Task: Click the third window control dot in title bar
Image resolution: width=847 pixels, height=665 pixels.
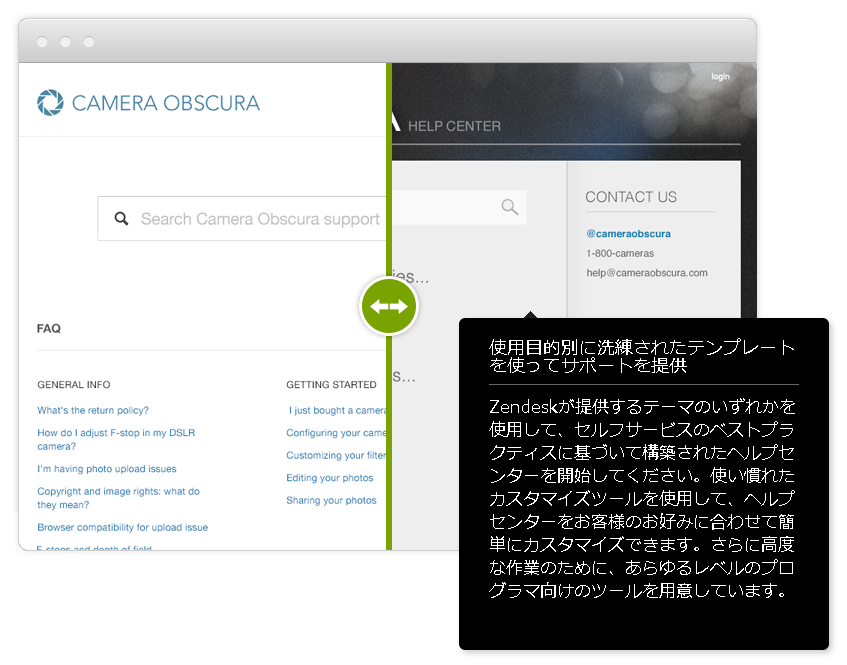Action: click(x=89, y=42)
